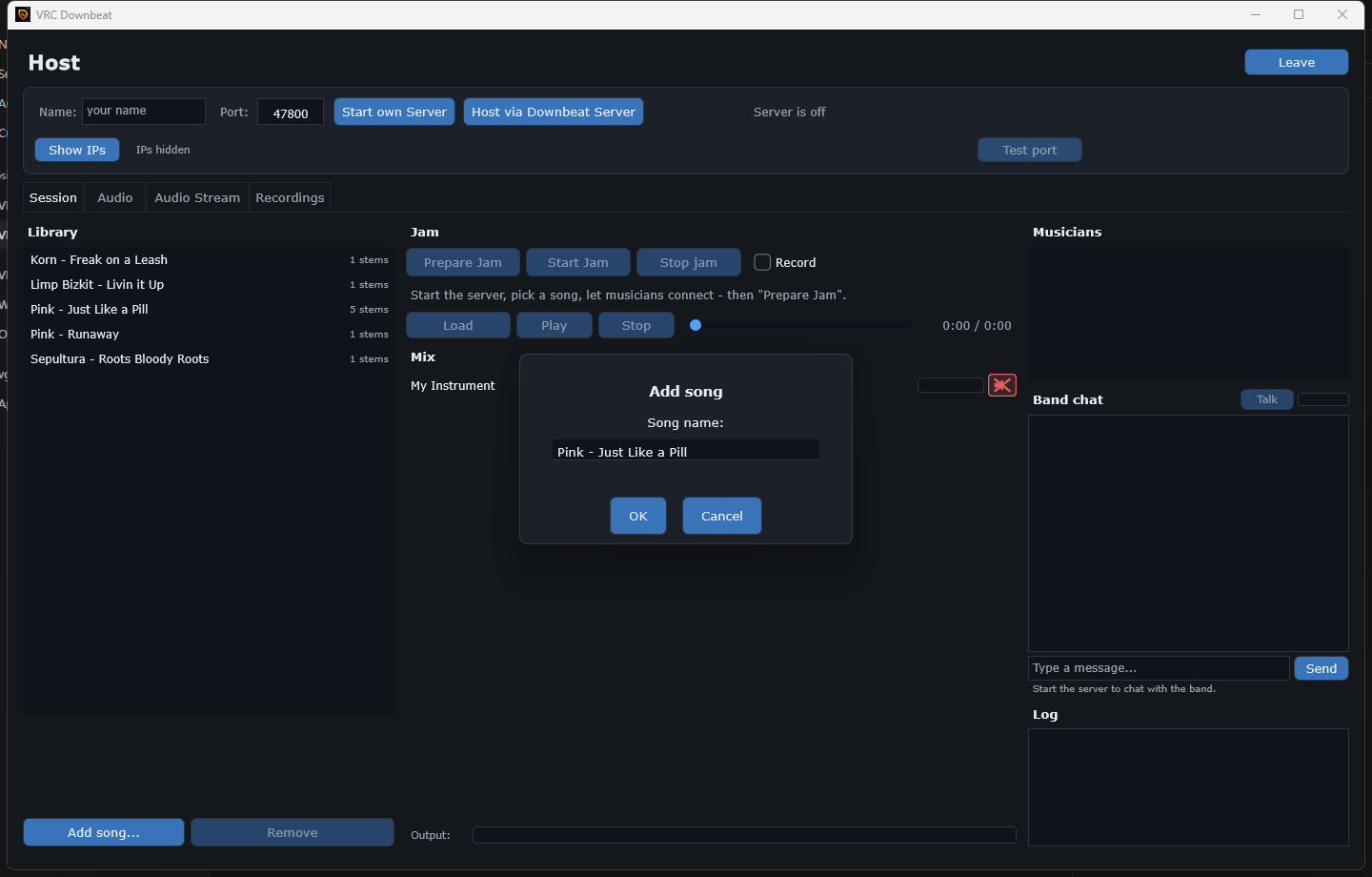Minimize the VRC Downbeat window
The height and width of the screenshot is (877, 1372).
(x=1256, y=14)
